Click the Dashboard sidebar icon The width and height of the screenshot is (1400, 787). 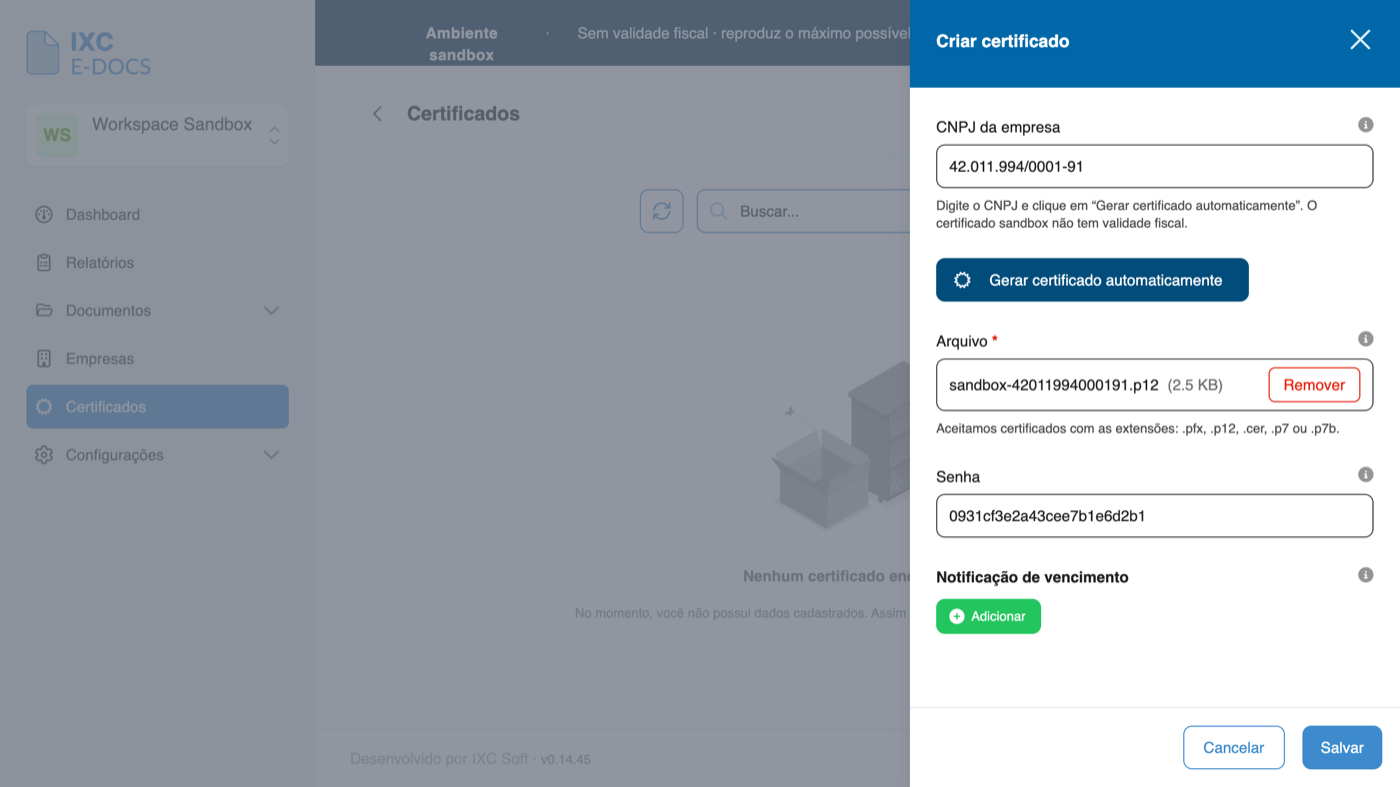coord(44,214)
